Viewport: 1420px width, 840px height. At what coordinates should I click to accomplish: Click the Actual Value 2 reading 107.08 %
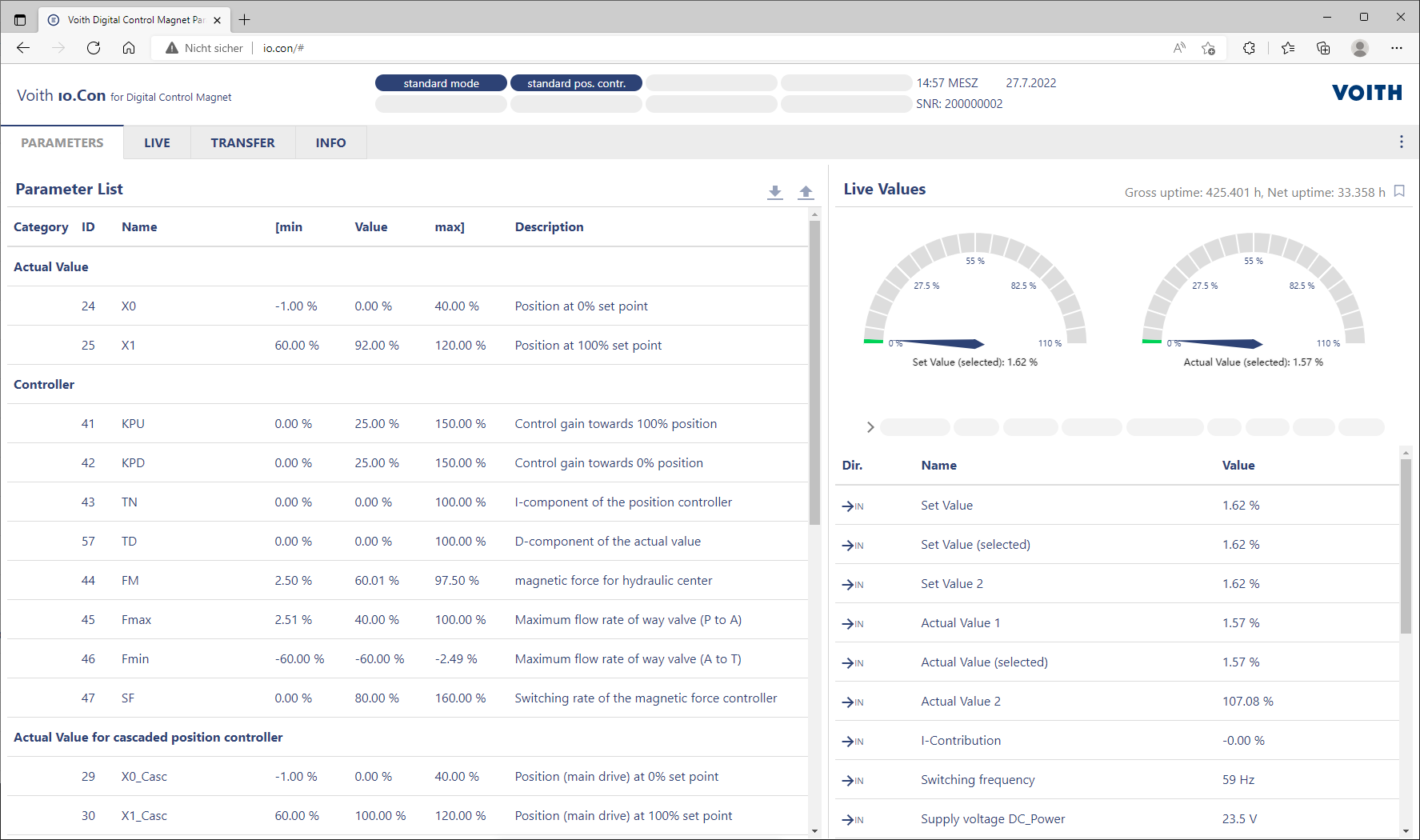(1247, 702)
